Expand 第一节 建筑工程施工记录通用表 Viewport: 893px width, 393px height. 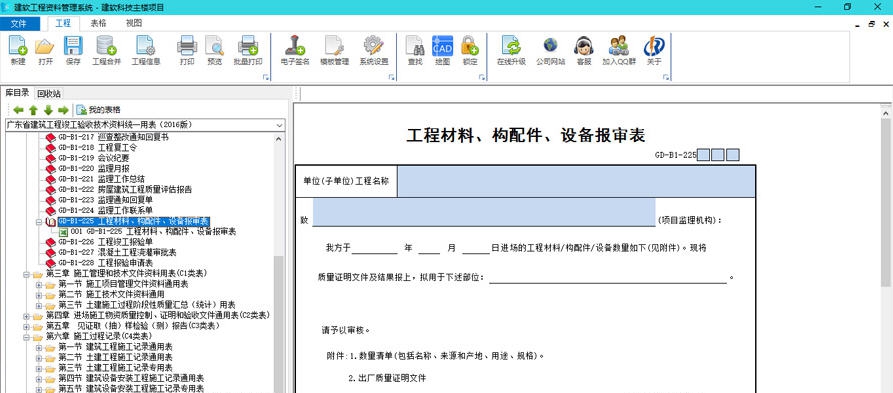click(x=39, y=347)
